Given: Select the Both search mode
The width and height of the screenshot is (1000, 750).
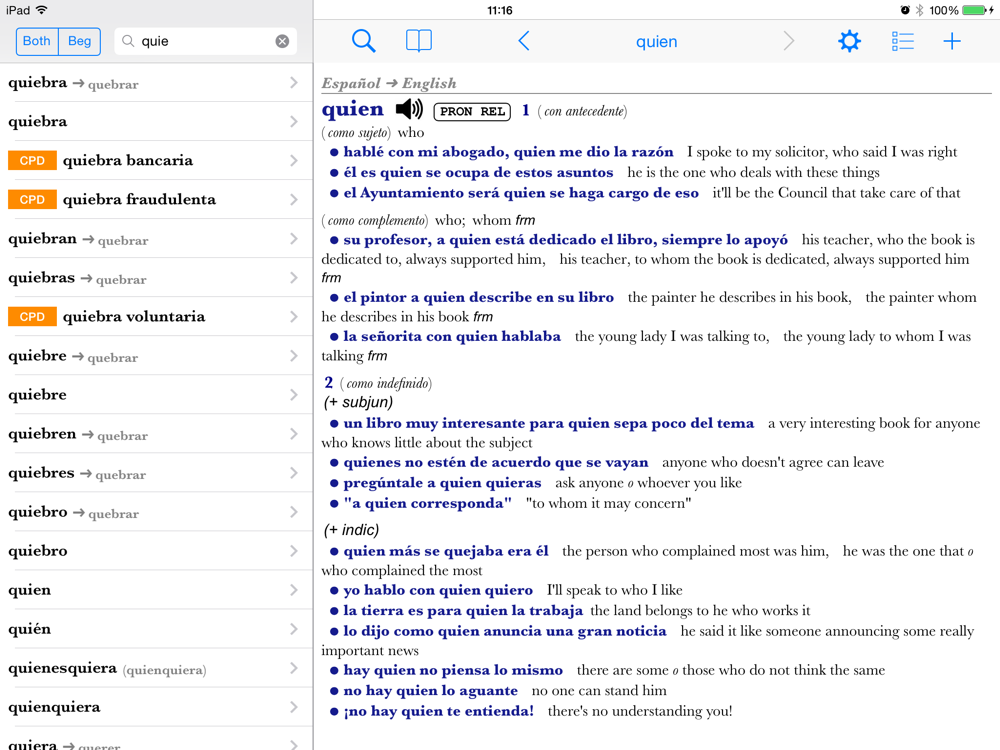Looking at the screenshot, I should (36, 41).
